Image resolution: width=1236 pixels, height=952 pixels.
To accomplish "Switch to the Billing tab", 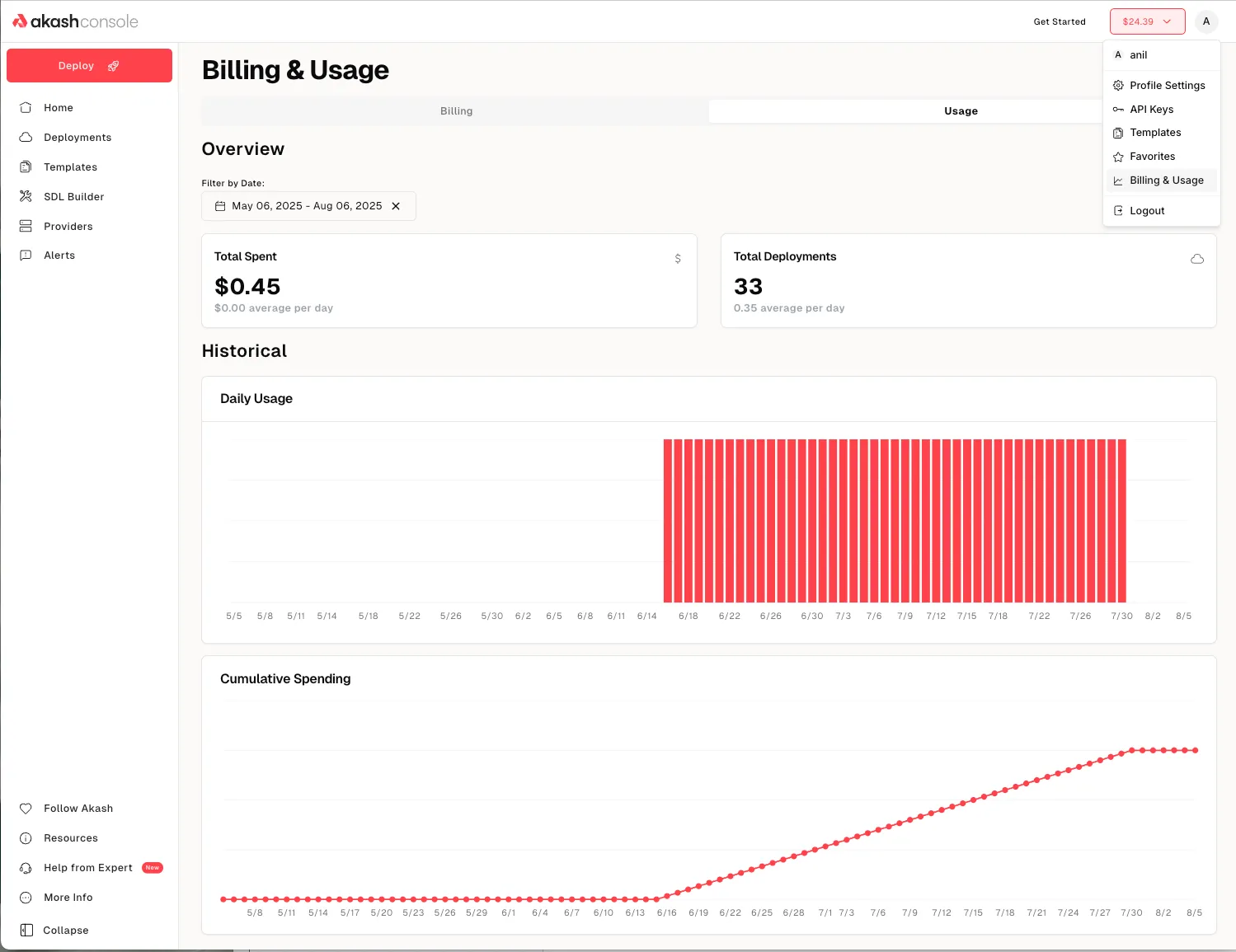I will click(456, 111).
